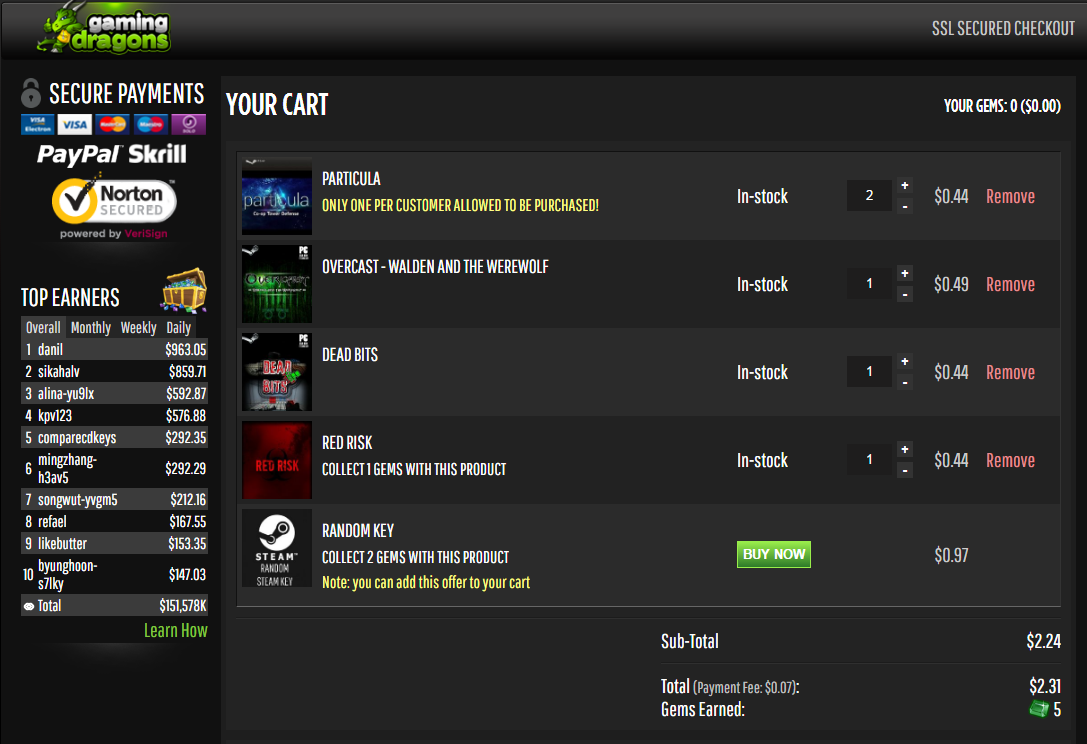This screenshot has width=1087, height=744.
Task: Remove Red Risk from the cart
Action: (1010, 460)
